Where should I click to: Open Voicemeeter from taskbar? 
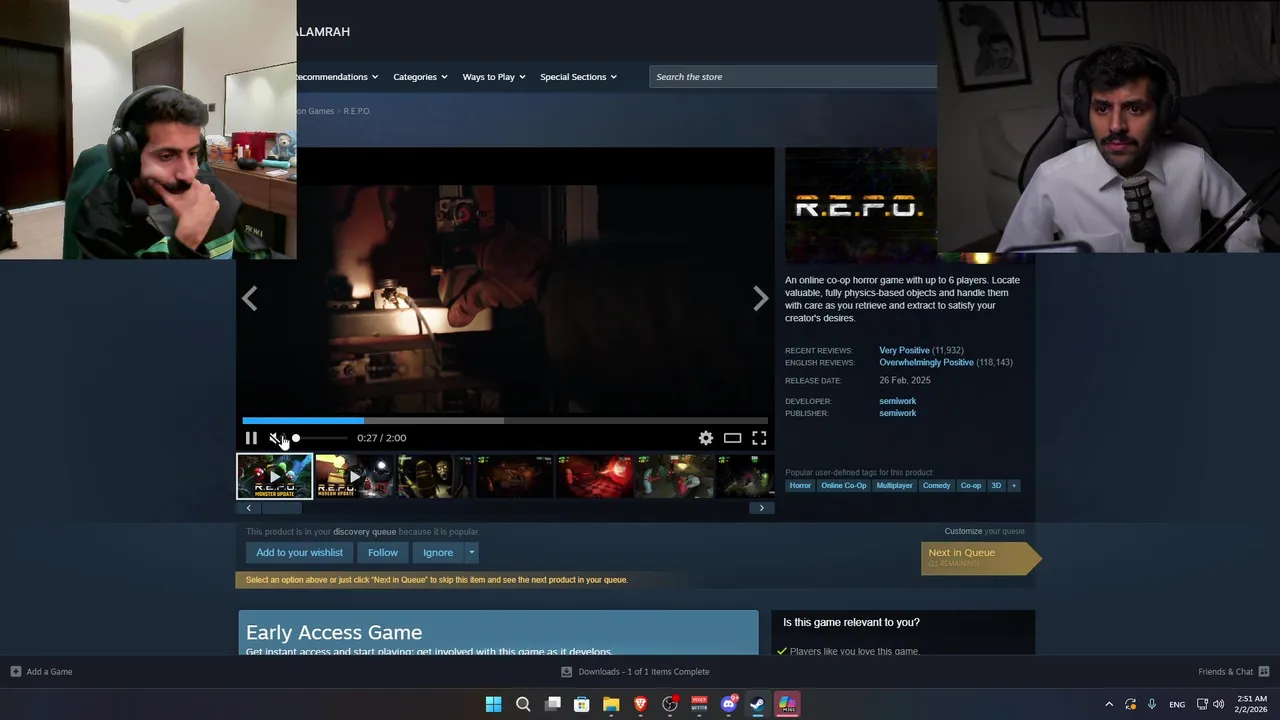point(699,704)
